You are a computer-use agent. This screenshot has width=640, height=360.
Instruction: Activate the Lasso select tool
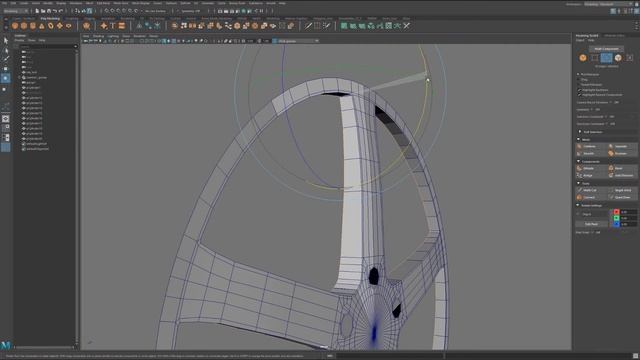6,50
